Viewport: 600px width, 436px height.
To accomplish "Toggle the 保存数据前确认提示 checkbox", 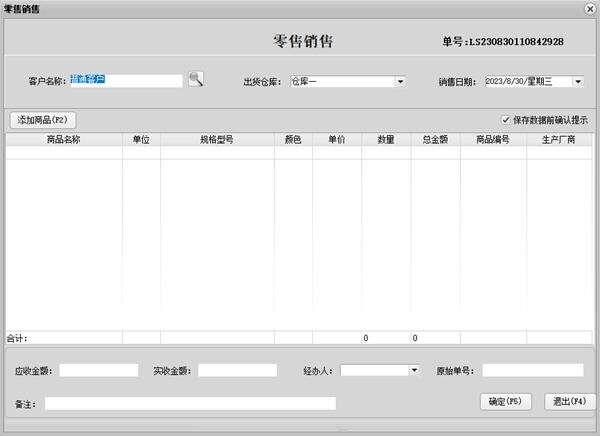I will (x=508, y=119).
